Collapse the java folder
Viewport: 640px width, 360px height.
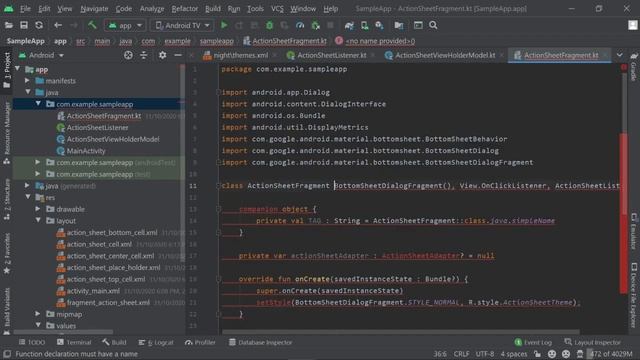tap(28, 92)
